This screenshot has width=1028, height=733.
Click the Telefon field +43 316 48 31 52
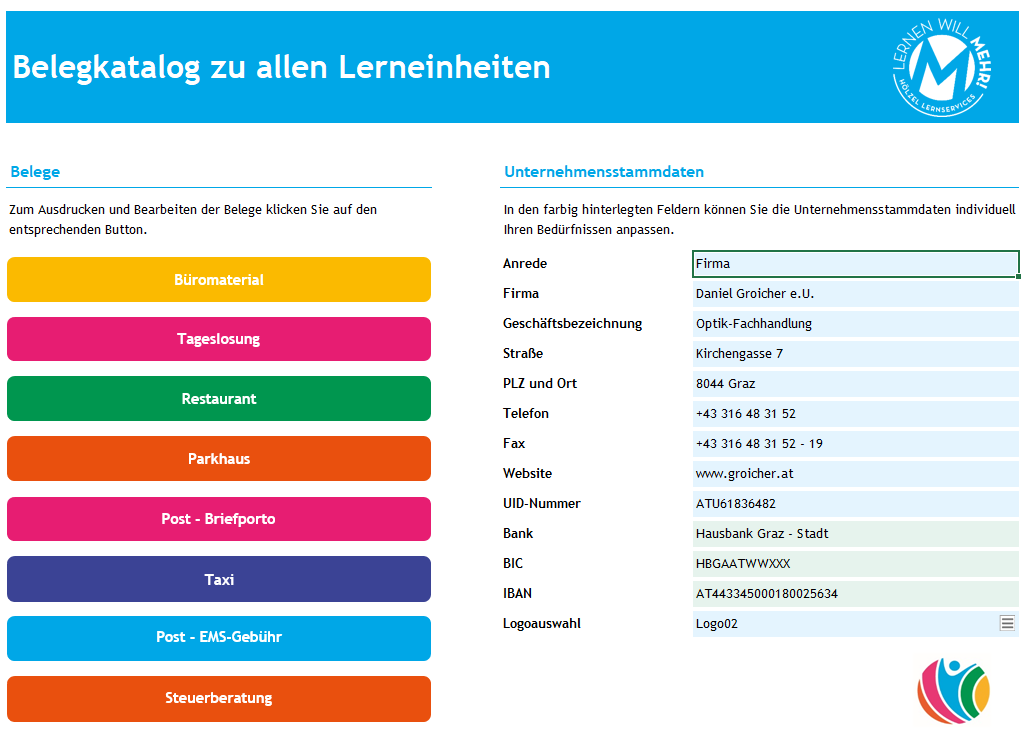pyautogui.click(x=856, y=414)
